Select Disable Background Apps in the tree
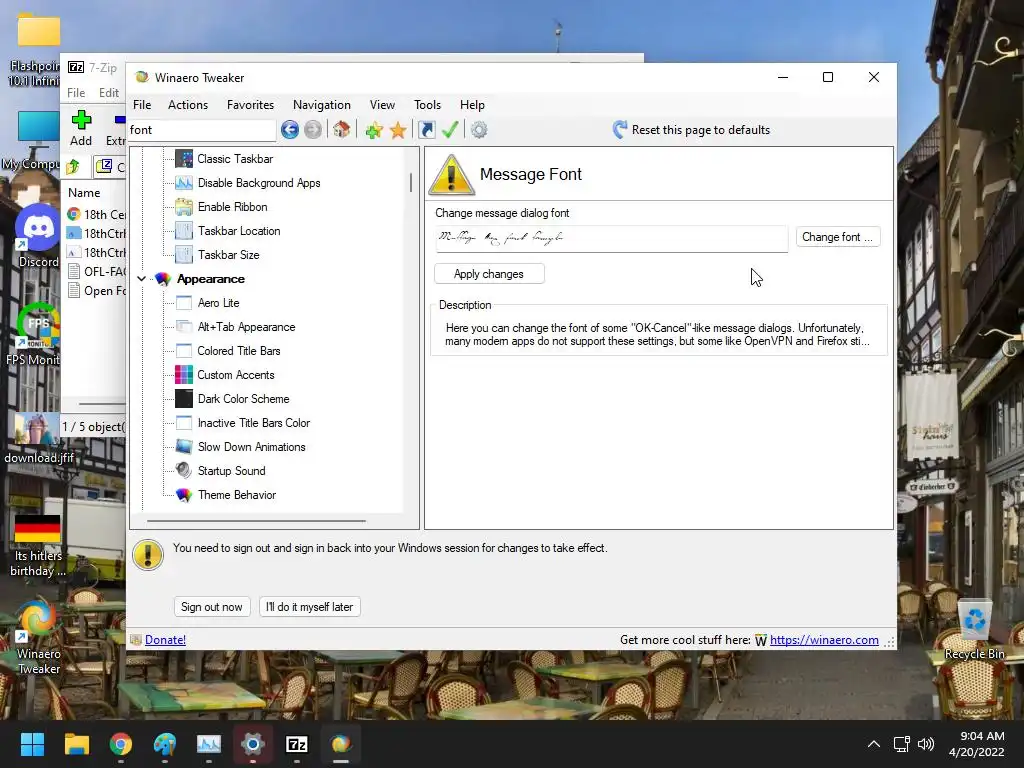The width and height of the screenshot is (1024, 768). point(259,183)
